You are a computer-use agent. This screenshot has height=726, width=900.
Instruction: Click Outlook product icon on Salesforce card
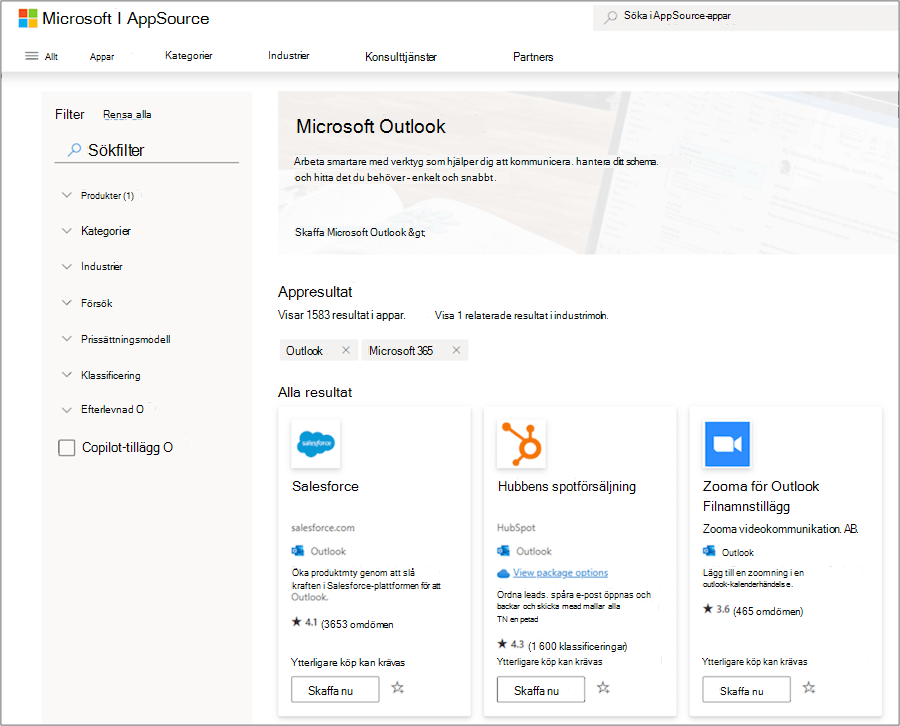click(x=297, y=551)
